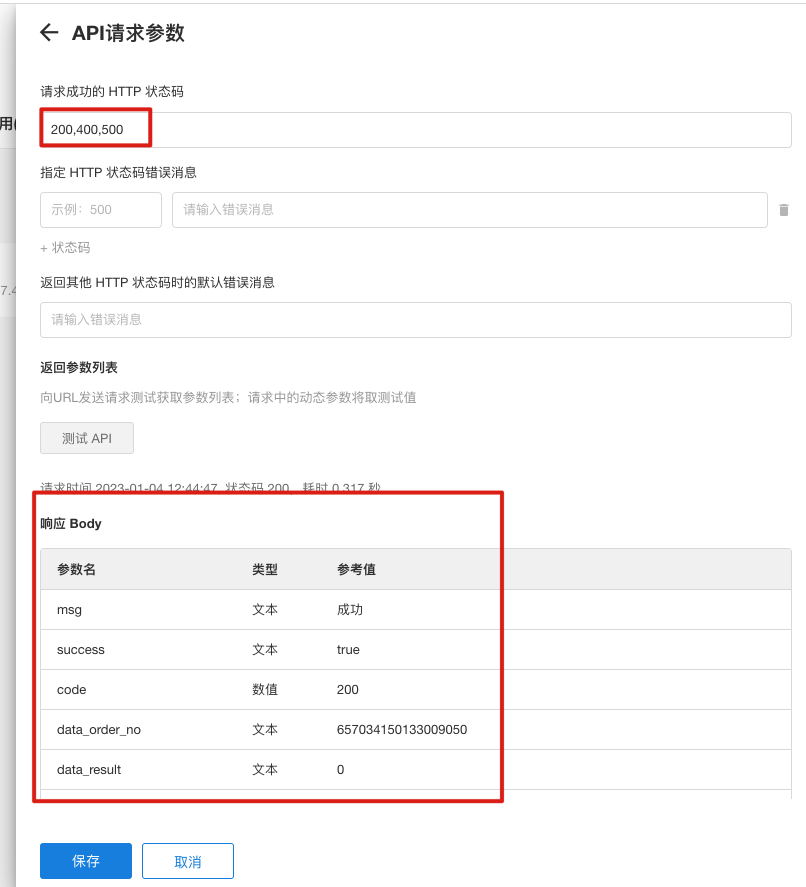Select the msg parameter name cell
This screenshot has width=806, height=887.
tap(70, 610)
